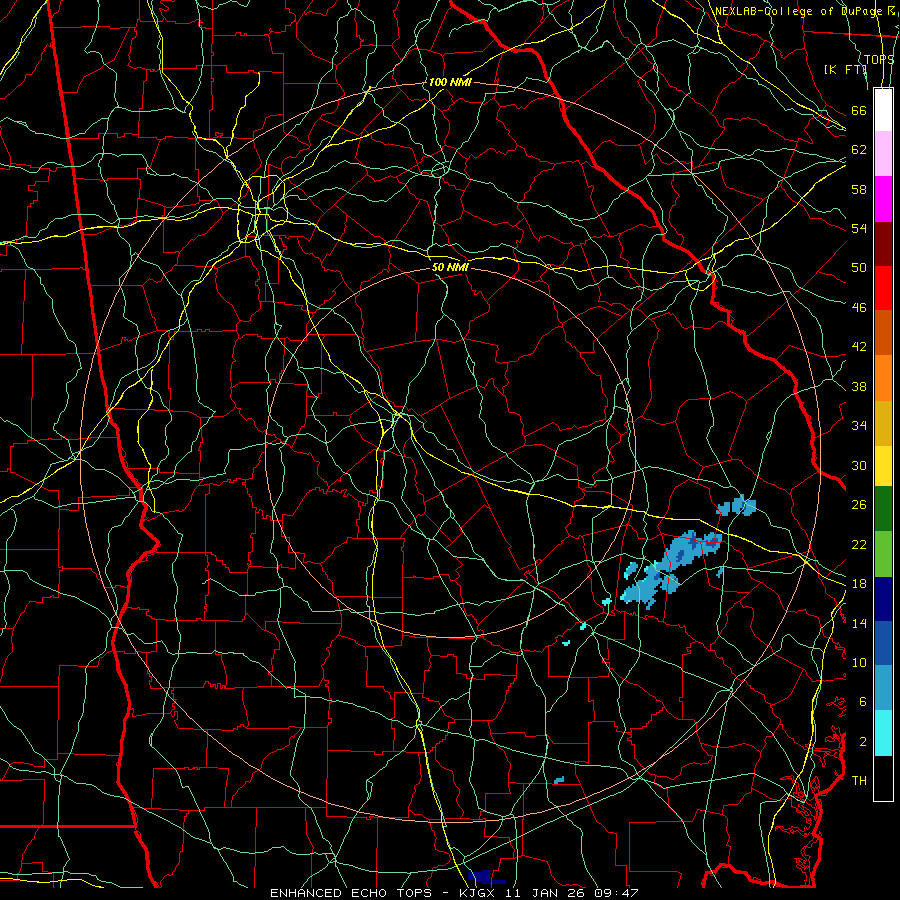Click the light green 22 kft swatch
The height and width of the screenshot is (900, 900).
883,554
